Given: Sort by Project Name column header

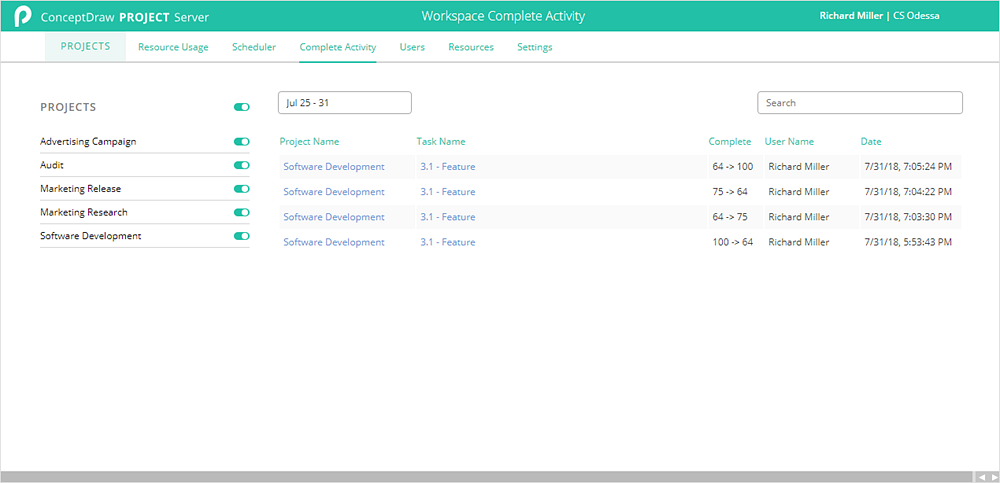Looking at the screenshot, I should tap(309, 142).
